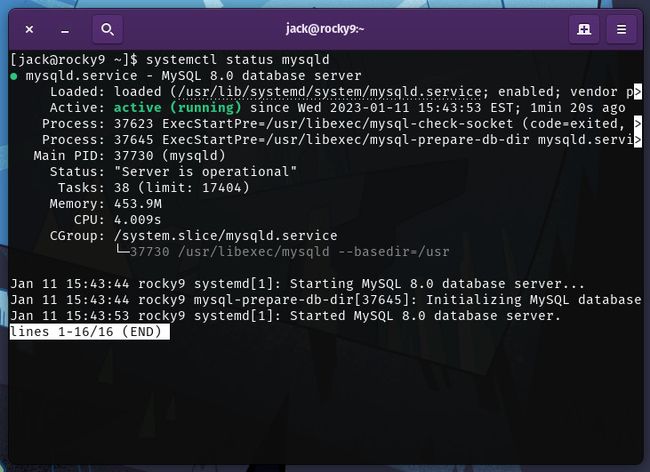
Task: Click the truncation marker on Loaded line
Action: [x=638, y=92]
